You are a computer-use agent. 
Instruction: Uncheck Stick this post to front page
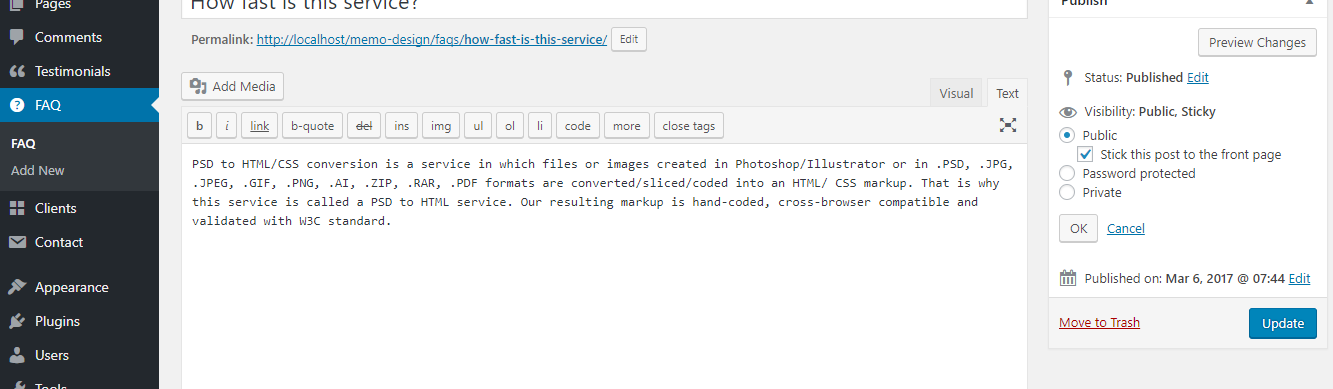(1085, 155)
